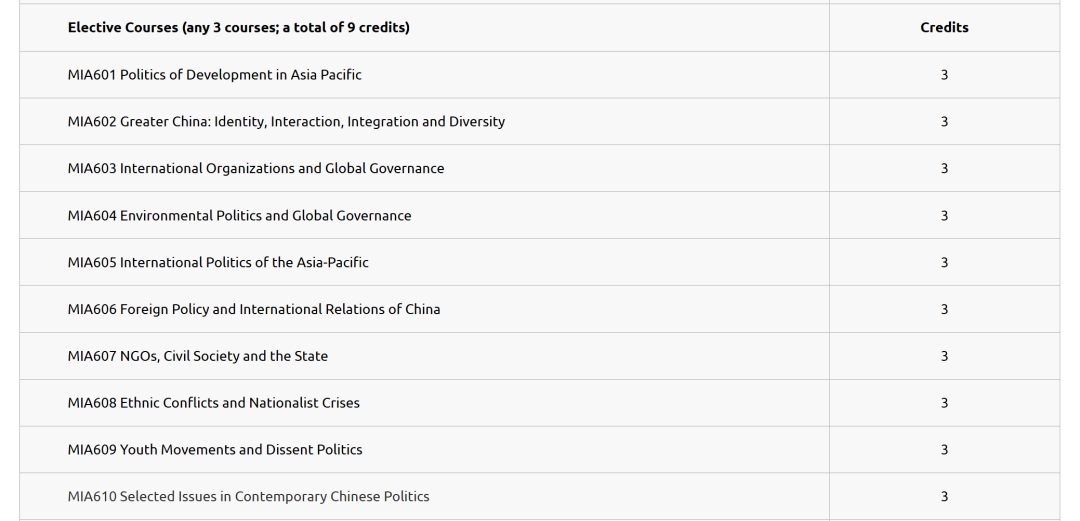Select the MIA602 Greater China course title
Image resolution: width=1080 pixels, height=521 pixels.
[286, 122]
